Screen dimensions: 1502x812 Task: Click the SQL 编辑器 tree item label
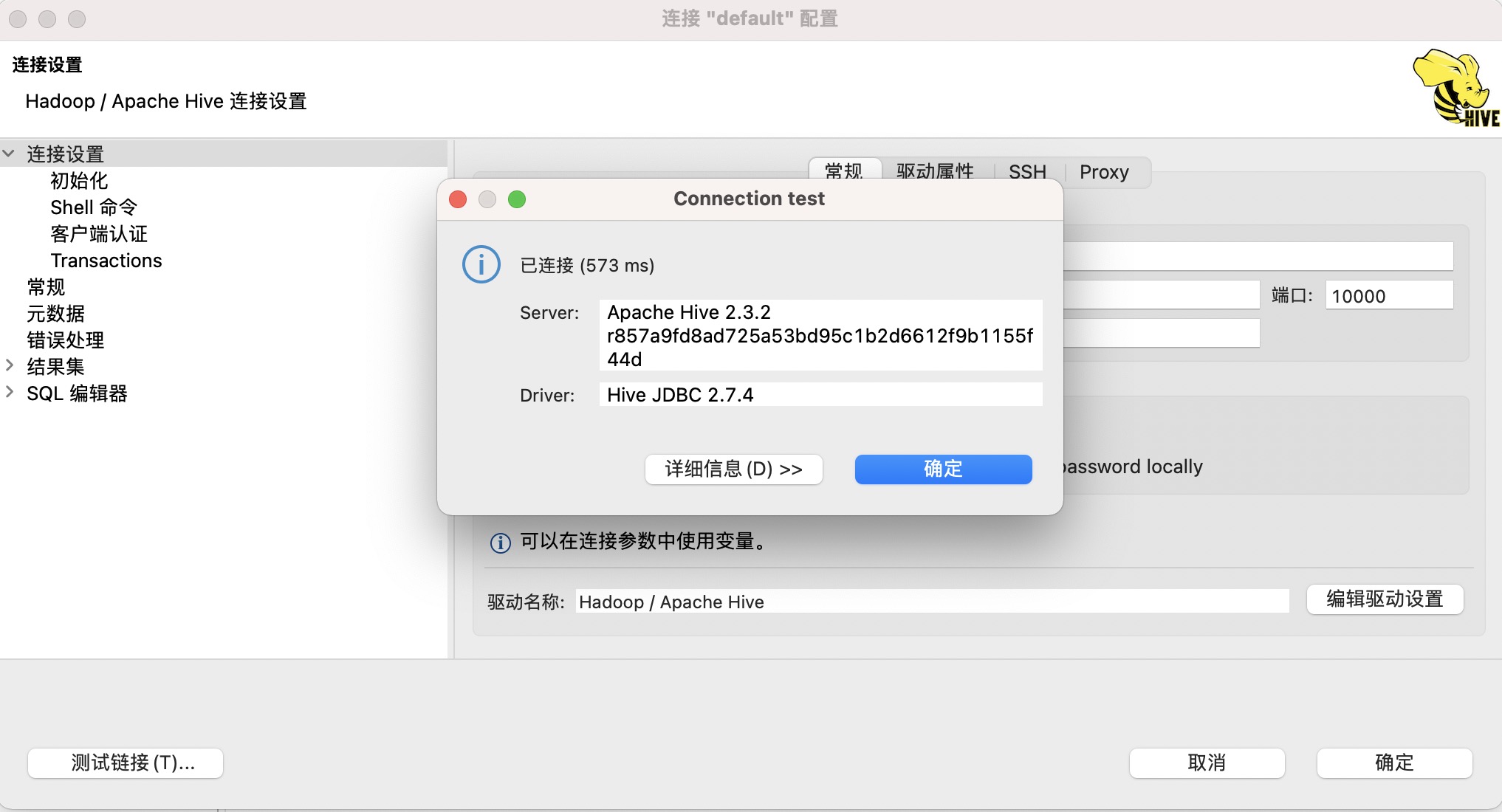tap(77, 393)
